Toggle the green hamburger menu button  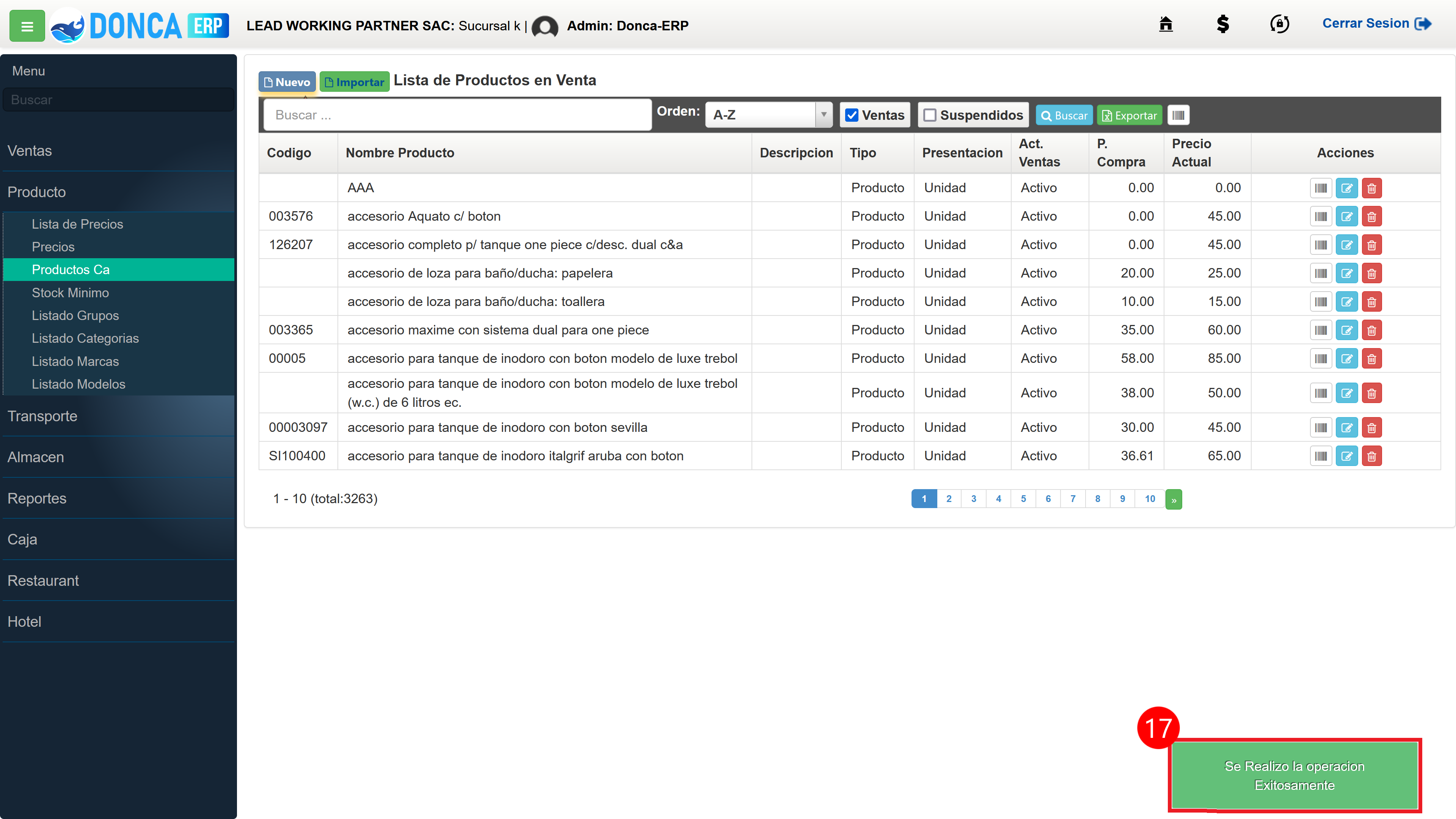(x=27, y=26)
